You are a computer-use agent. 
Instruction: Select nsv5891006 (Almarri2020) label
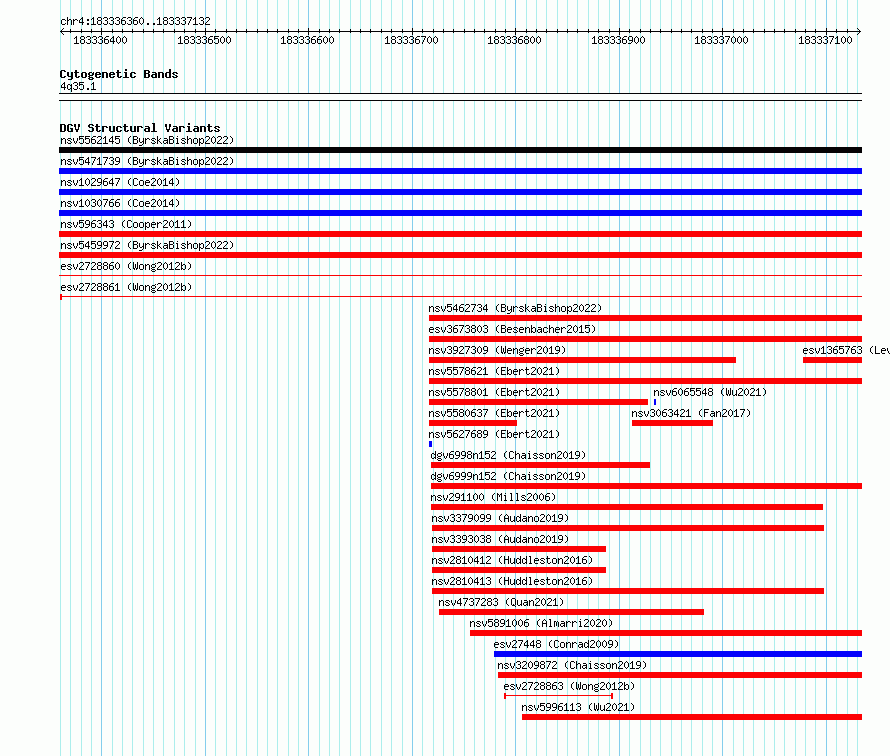pyautogui.click(x=541, y=623)
